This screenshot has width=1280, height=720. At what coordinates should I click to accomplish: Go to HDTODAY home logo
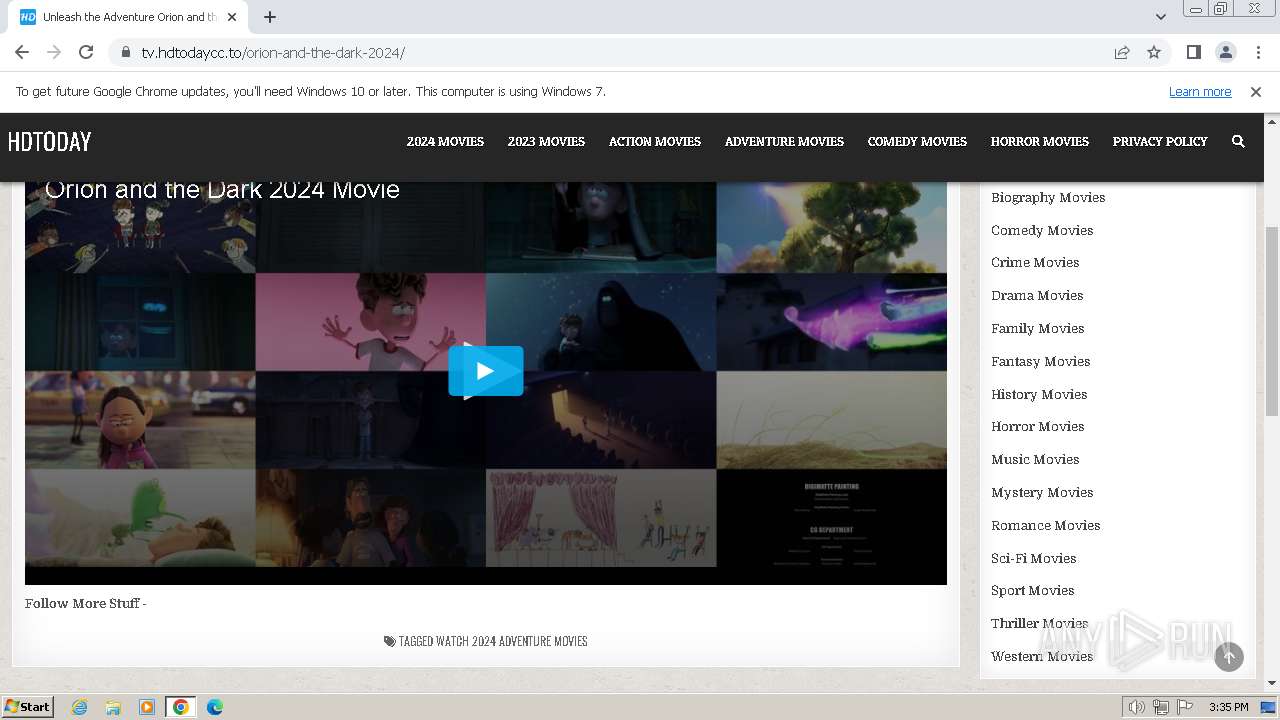50,142
